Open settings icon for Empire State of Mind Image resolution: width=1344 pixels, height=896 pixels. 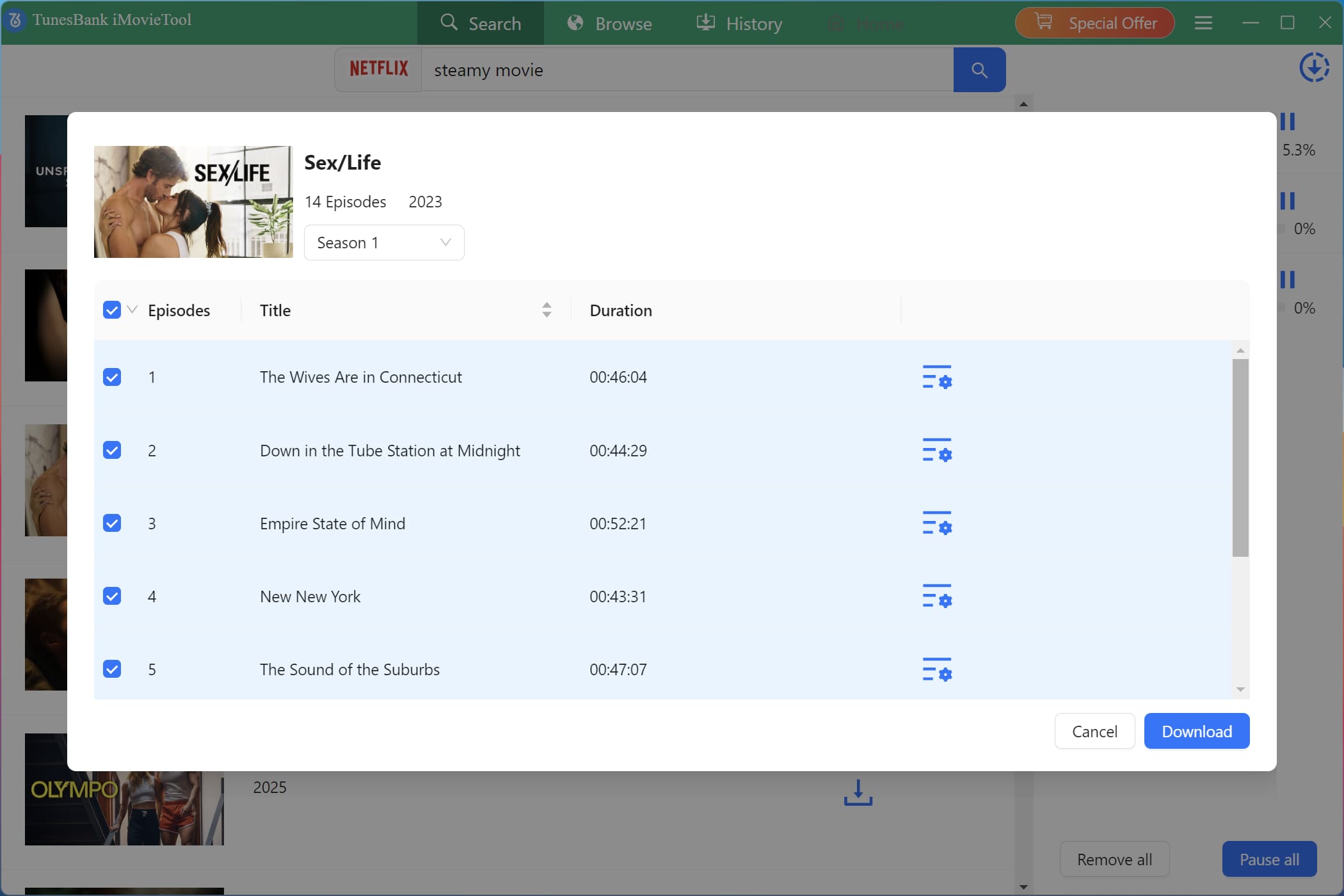pyautogui.click(x=936, y=523)
